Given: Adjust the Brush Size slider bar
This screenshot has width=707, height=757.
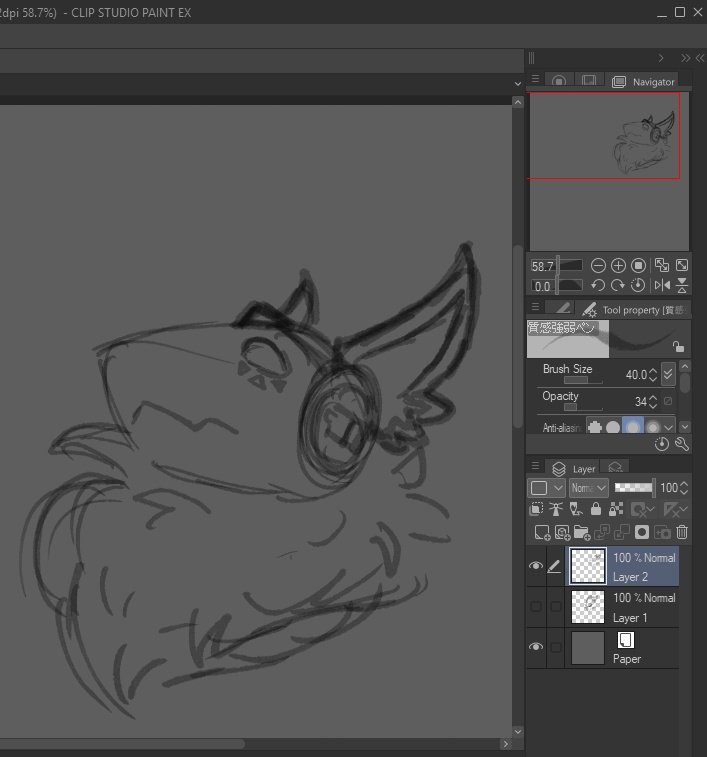Looking at the screenshot, I should [x=583, y=380].
